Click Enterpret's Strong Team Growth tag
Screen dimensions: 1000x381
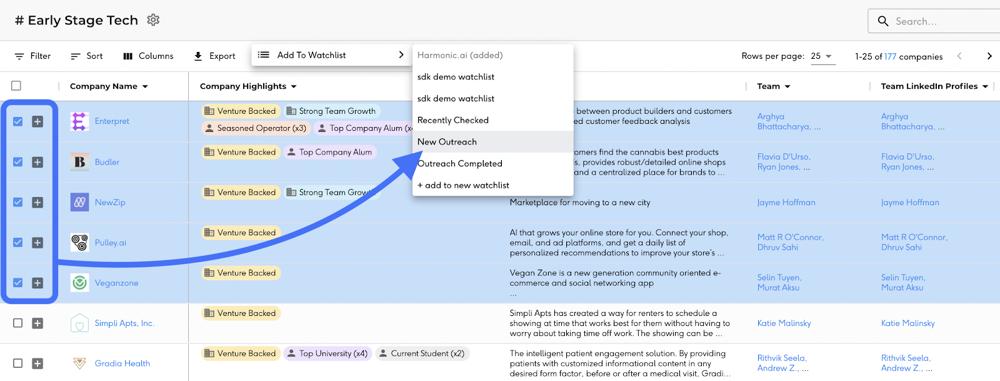click(331, 111)
